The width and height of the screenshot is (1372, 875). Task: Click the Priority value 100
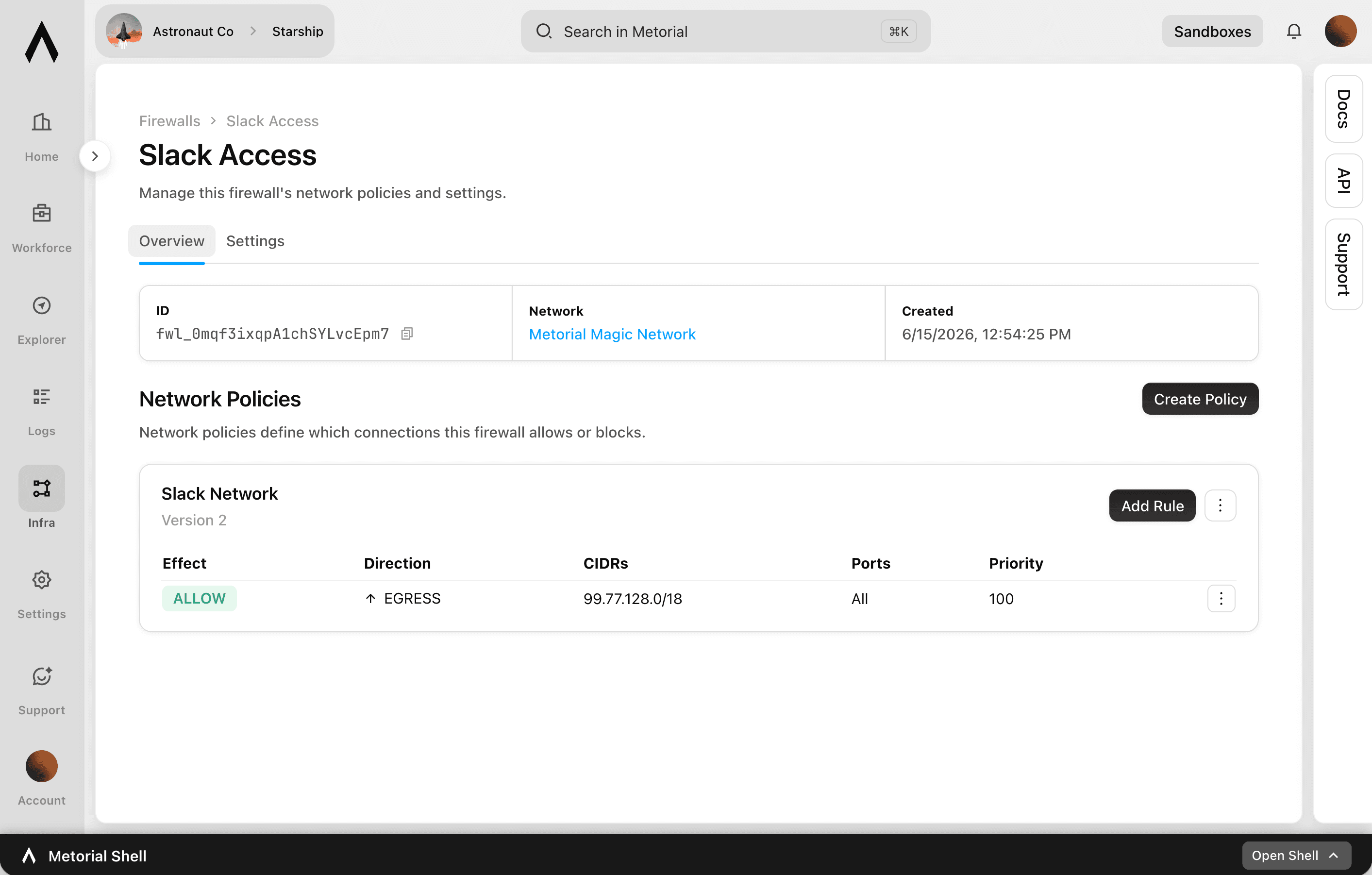tap(1001, 599)
